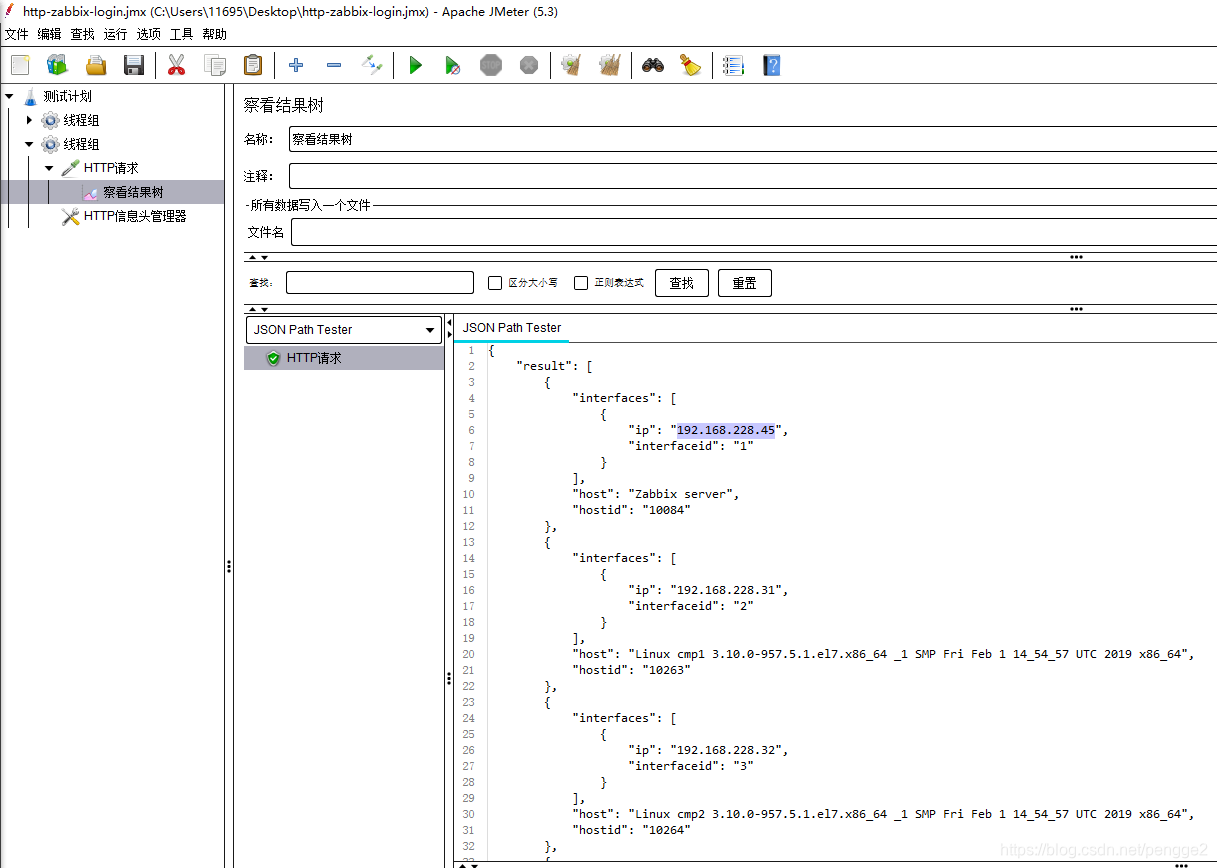This screenshot has width=1217, height=868.
Task: Open the 文件 menu
Action: pos(17,34)
